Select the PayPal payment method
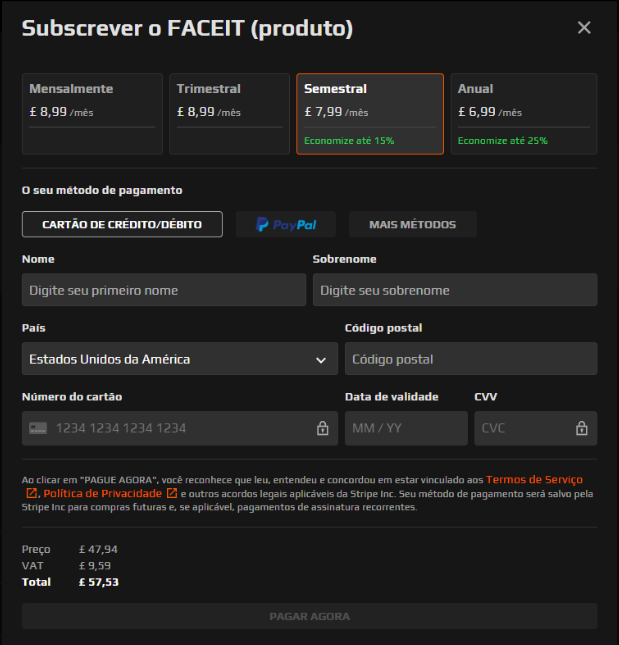 click(x=286, y=224)
